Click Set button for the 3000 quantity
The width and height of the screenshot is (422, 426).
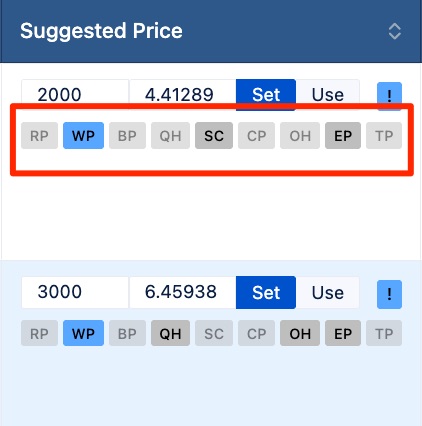[266, 292]
